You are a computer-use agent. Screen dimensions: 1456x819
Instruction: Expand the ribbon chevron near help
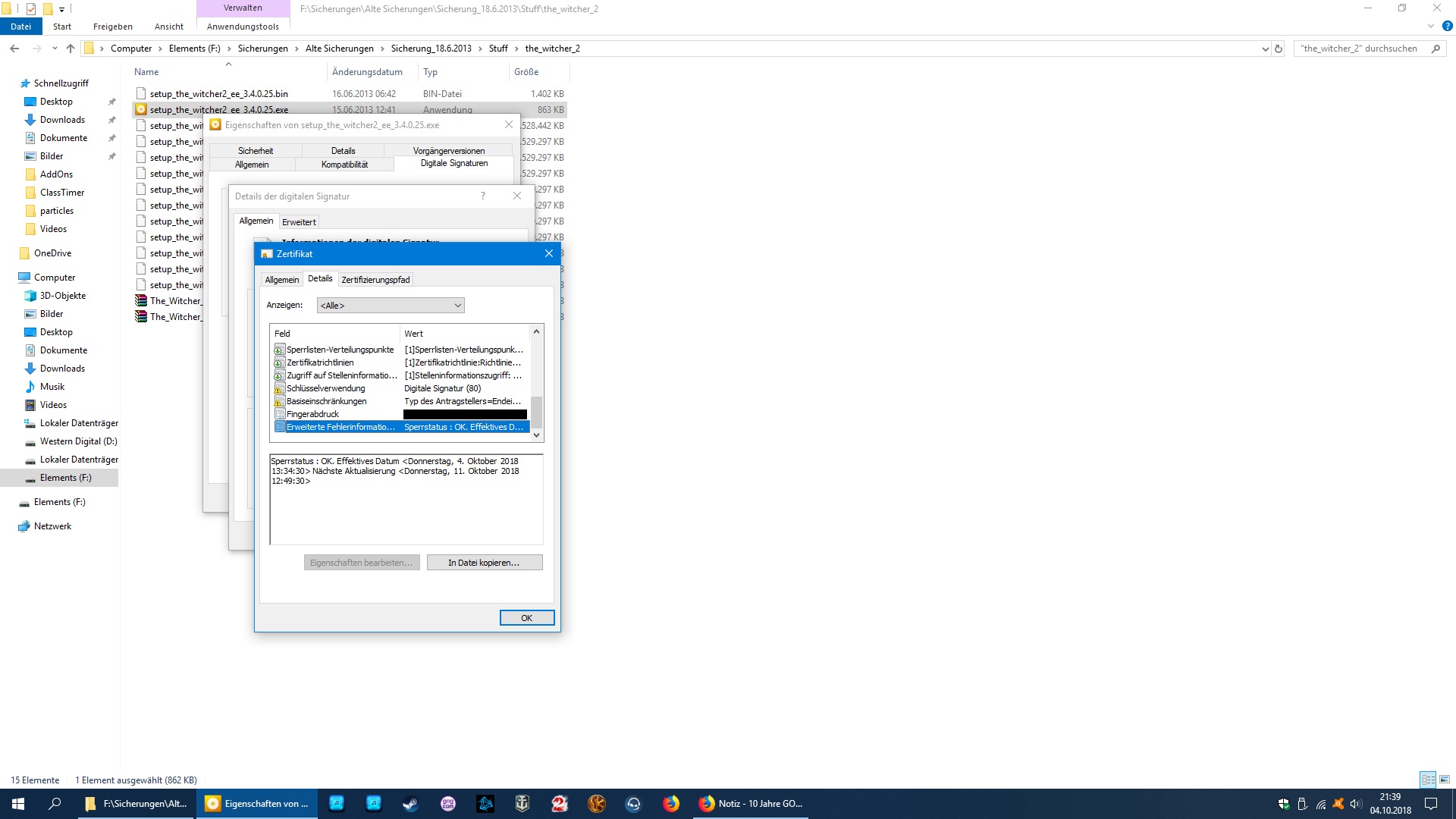(1431, 26)
